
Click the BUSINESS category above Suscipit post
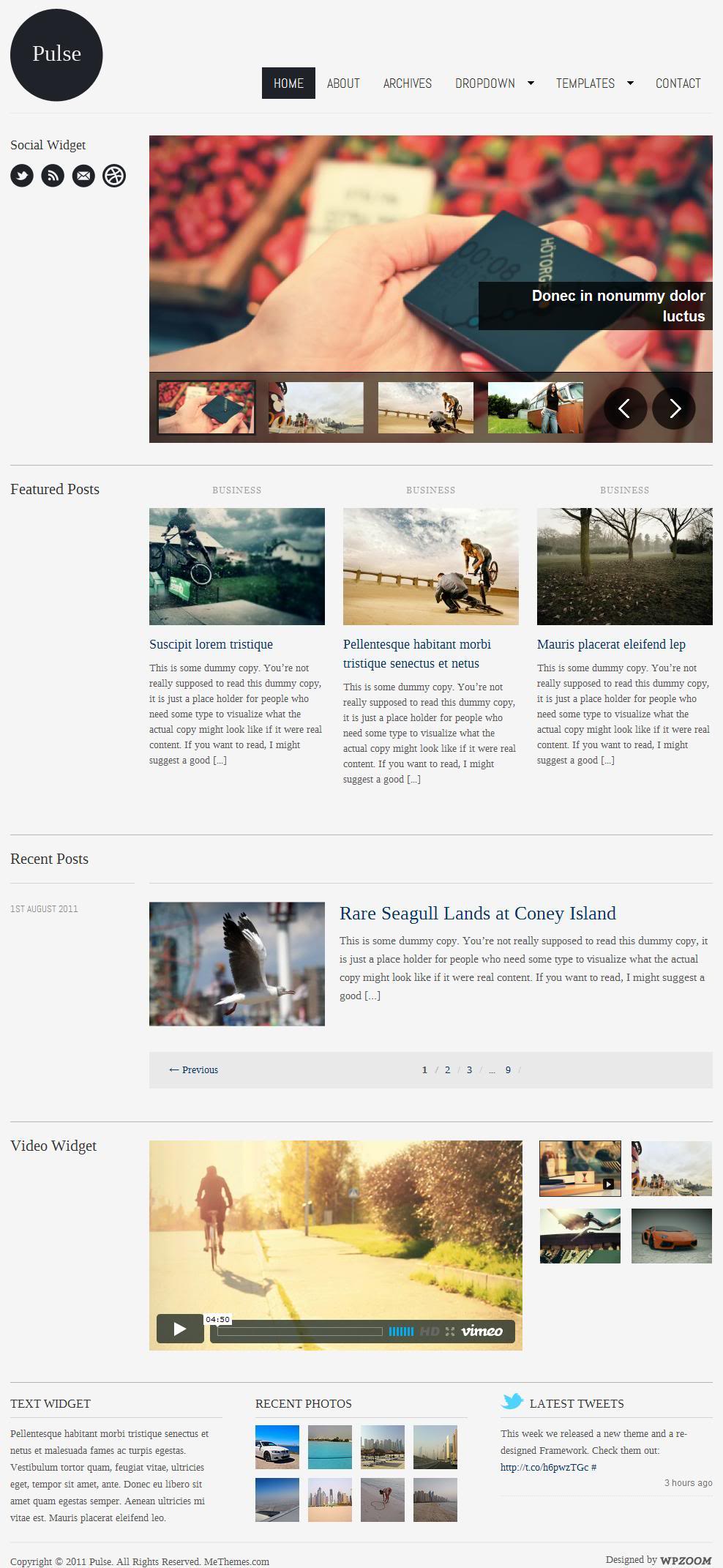[236, 490]
